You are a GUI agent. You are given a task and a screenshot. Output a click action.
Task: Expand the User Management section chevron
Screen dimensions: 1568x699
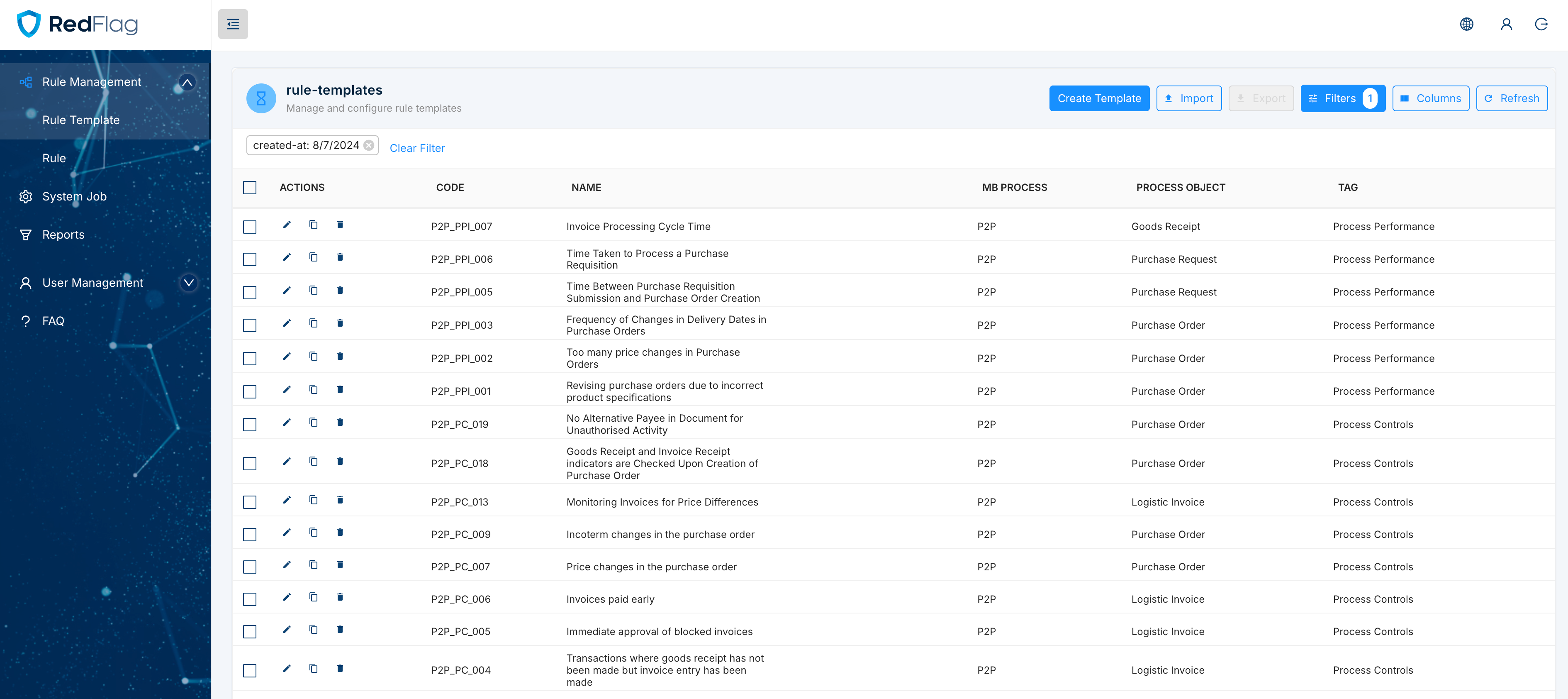tap(188, 283)
